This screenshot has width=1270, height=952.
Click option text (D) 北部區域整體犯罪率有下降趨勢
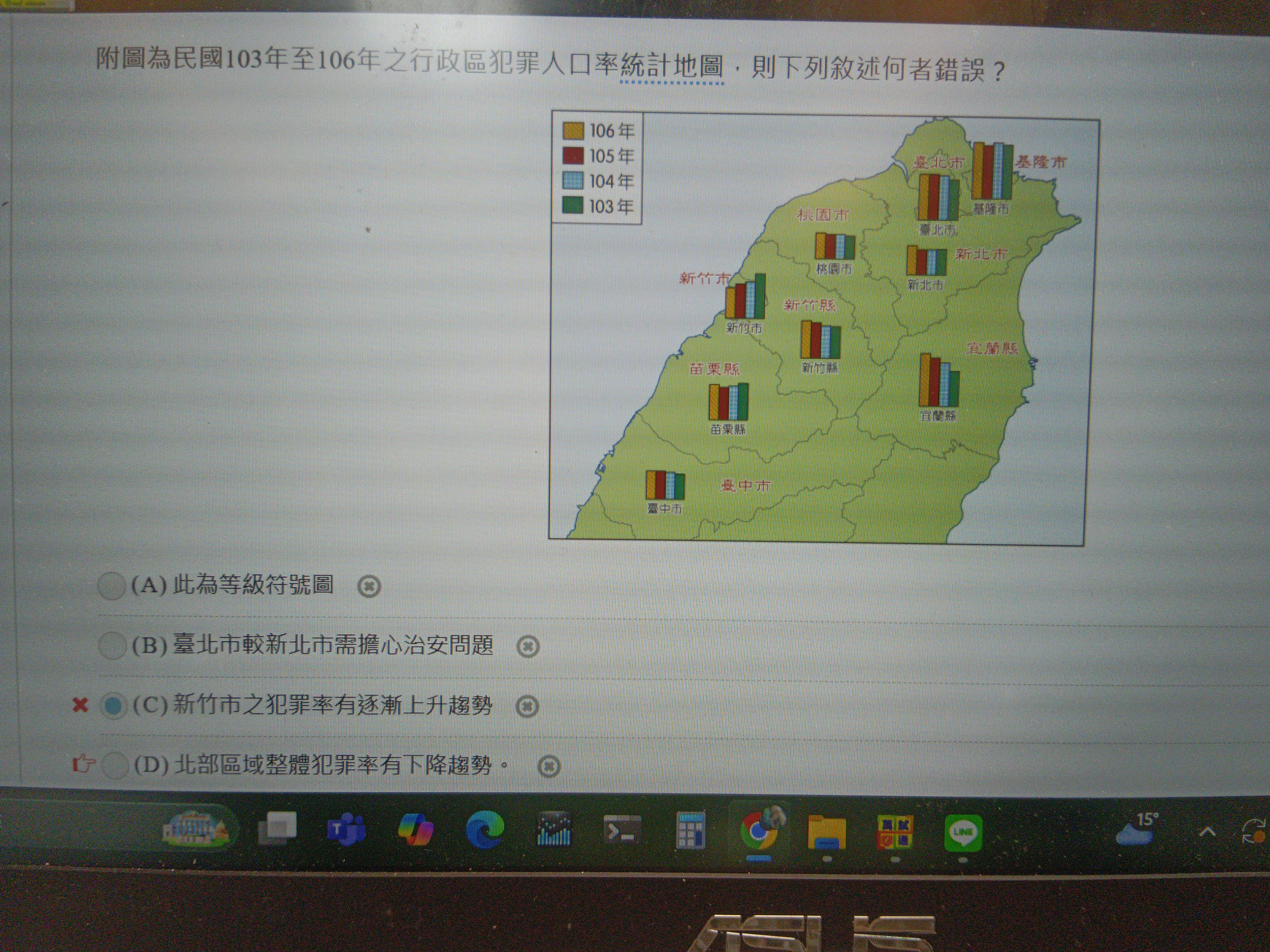[321, 765]
